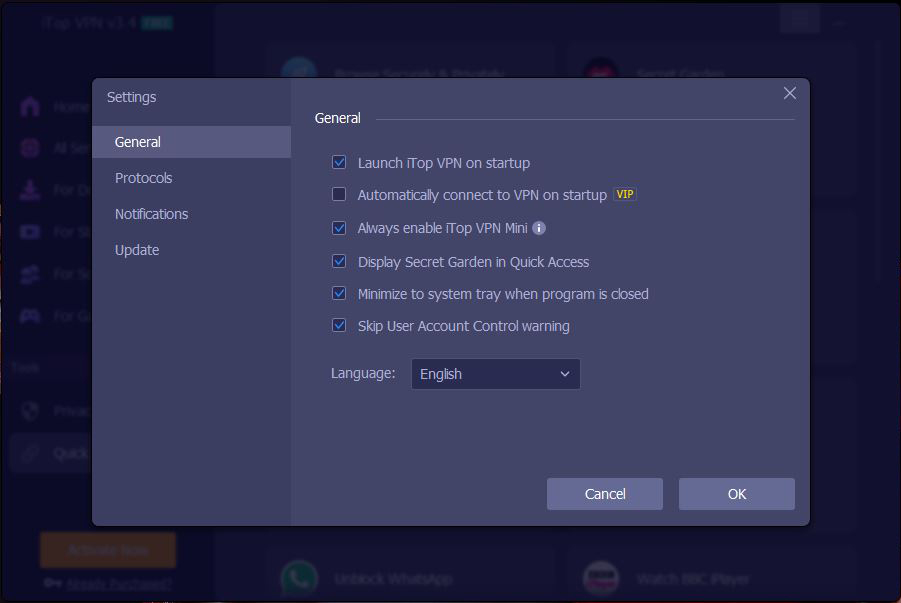Click the Privacy tool icon in sidebar

pyautogui.click(x=28, y=410)
